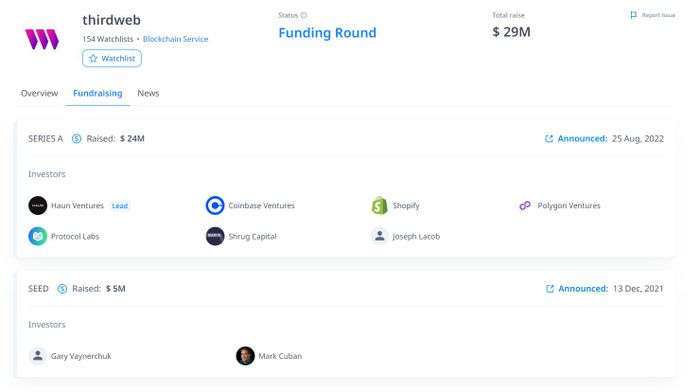Click the Report issue flag link
700x392 pixels.
653,15
